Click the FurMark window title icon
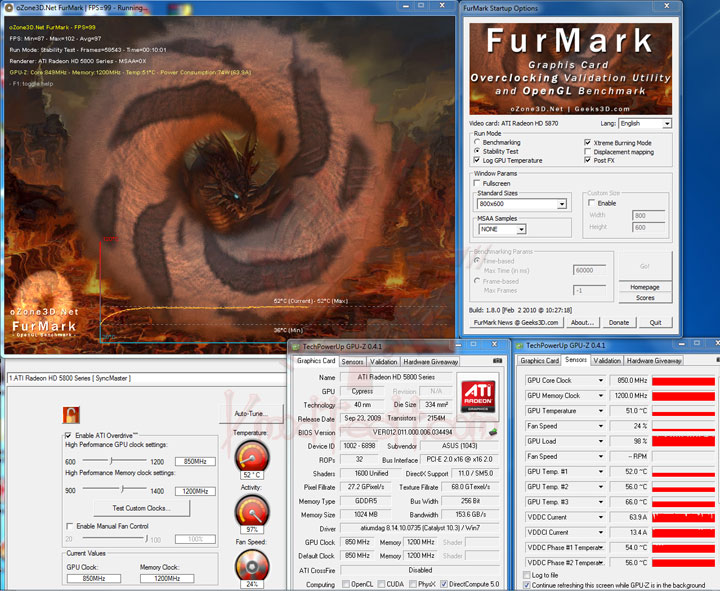 click(9, 7)
